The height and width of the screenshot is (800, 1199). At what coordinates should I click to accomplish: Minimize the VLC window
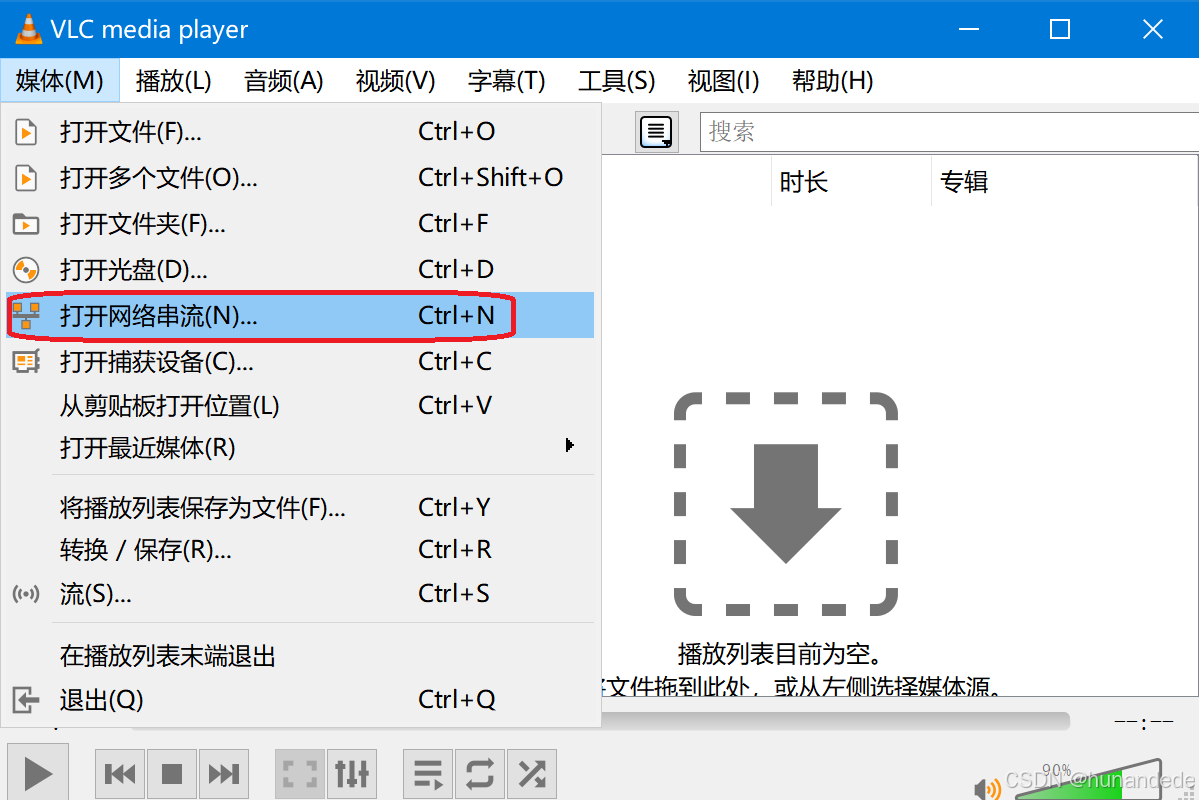tap(969, 29)
